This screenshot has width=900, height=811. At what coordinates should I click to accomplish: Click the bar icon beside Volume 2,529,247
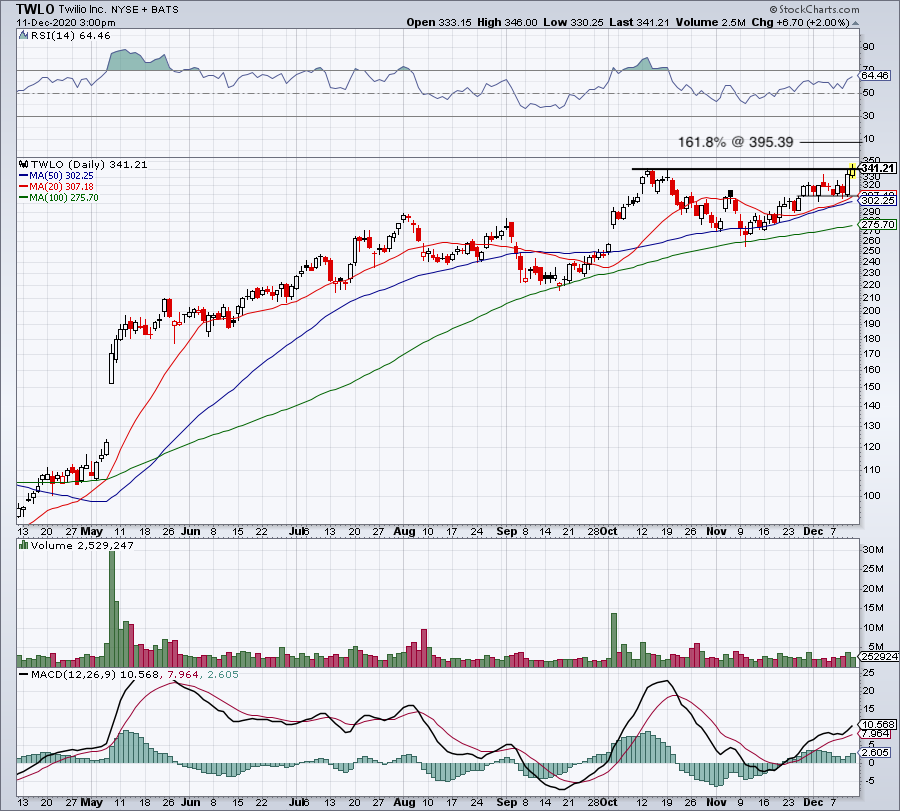point(24,545)
